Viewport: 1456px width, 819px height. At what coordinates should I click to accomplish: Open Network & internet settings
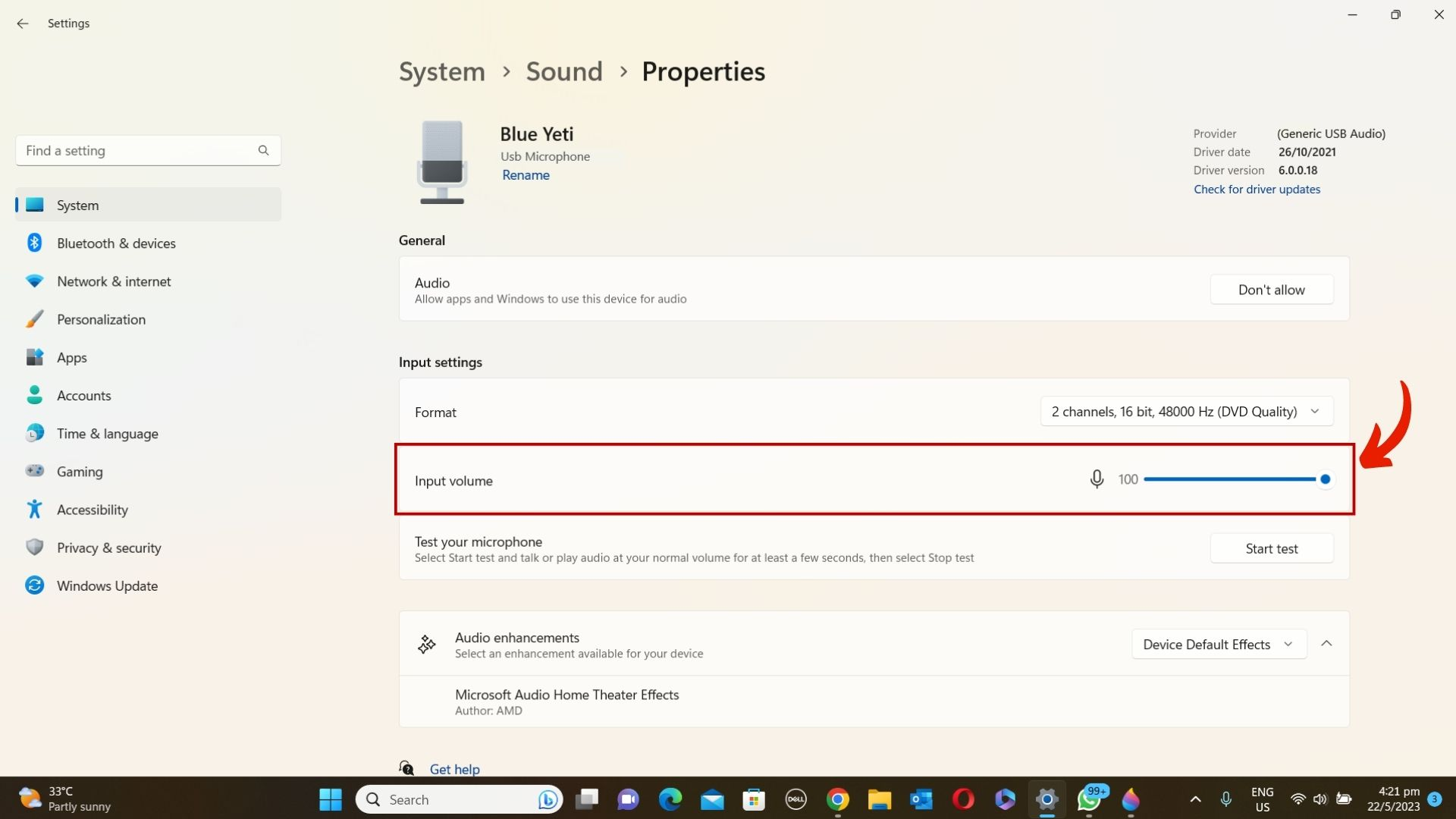pos(149,281)
